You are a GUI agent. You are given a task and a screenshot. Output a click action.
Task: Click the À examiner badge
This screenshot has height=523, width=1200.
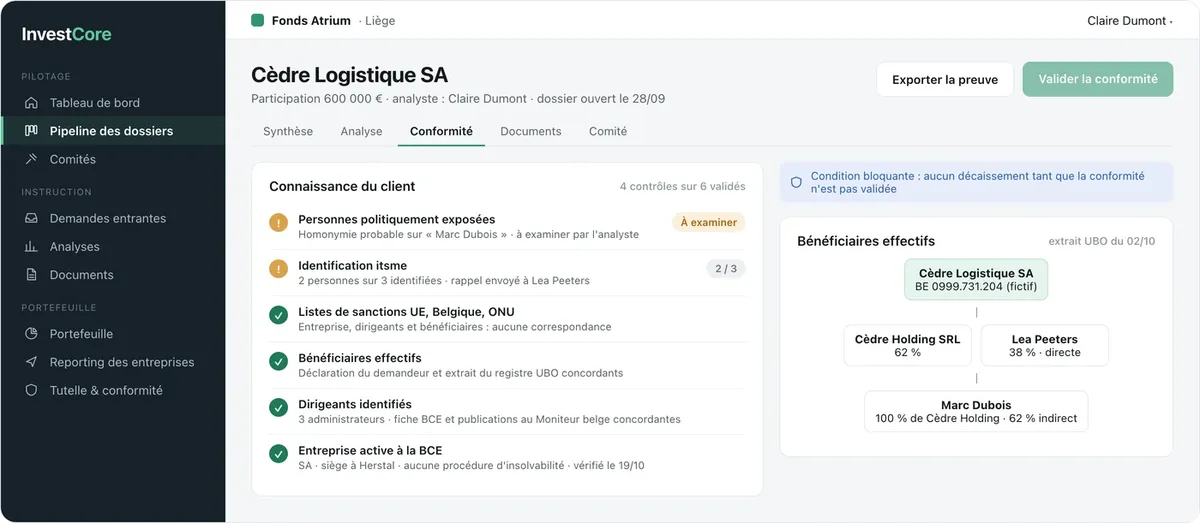pyautogui.click(x=709, y=223)
